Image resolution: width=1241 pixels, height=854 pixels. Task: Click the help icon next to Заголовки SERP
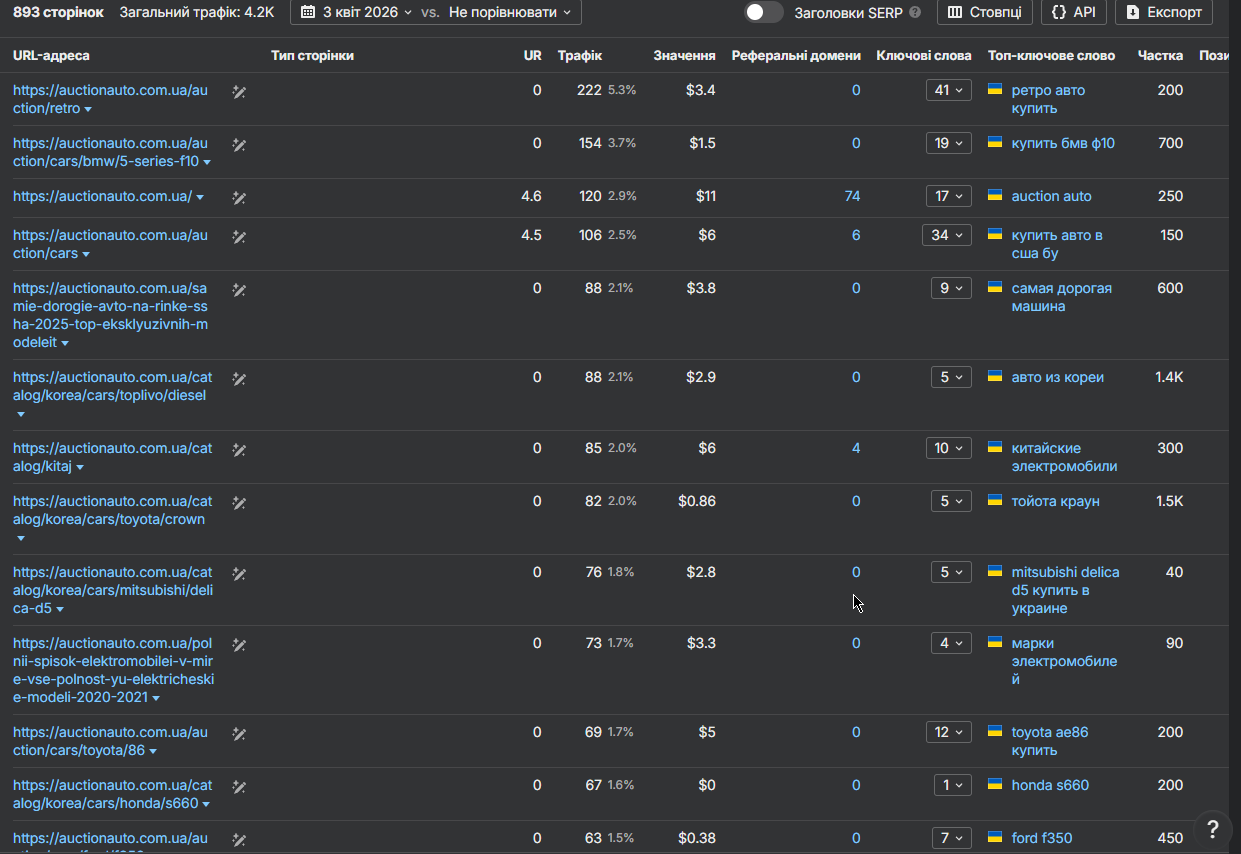pos(915,13)
